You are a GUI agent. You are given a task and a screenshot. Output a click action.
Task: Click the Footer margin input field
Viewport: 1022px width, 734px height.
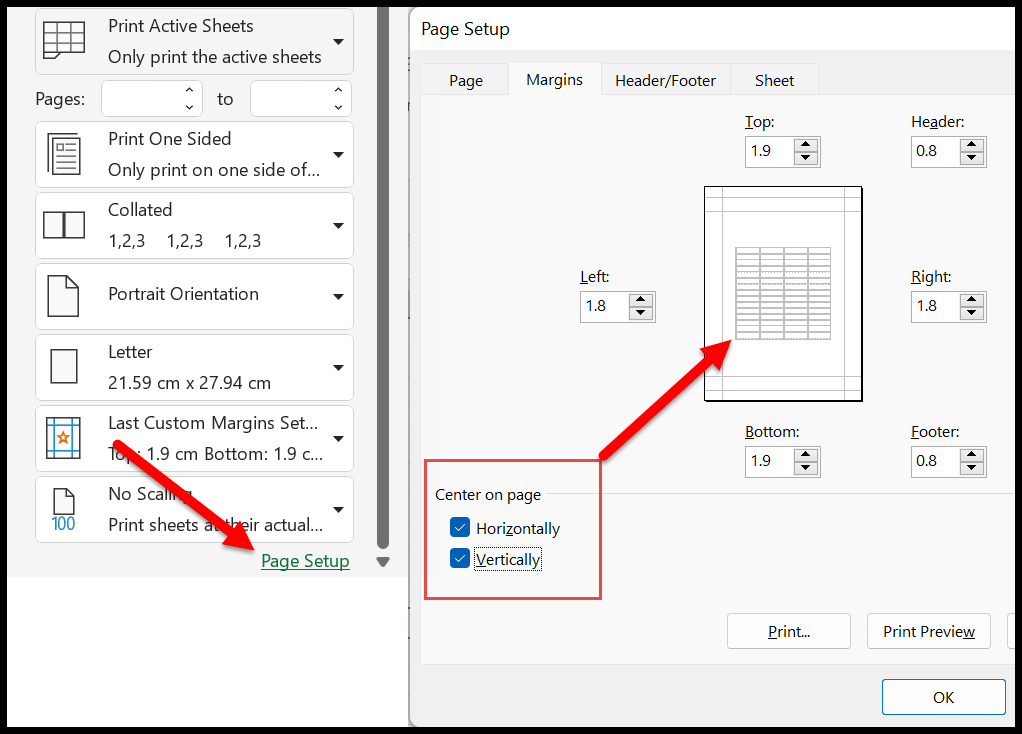coord(935,462)
